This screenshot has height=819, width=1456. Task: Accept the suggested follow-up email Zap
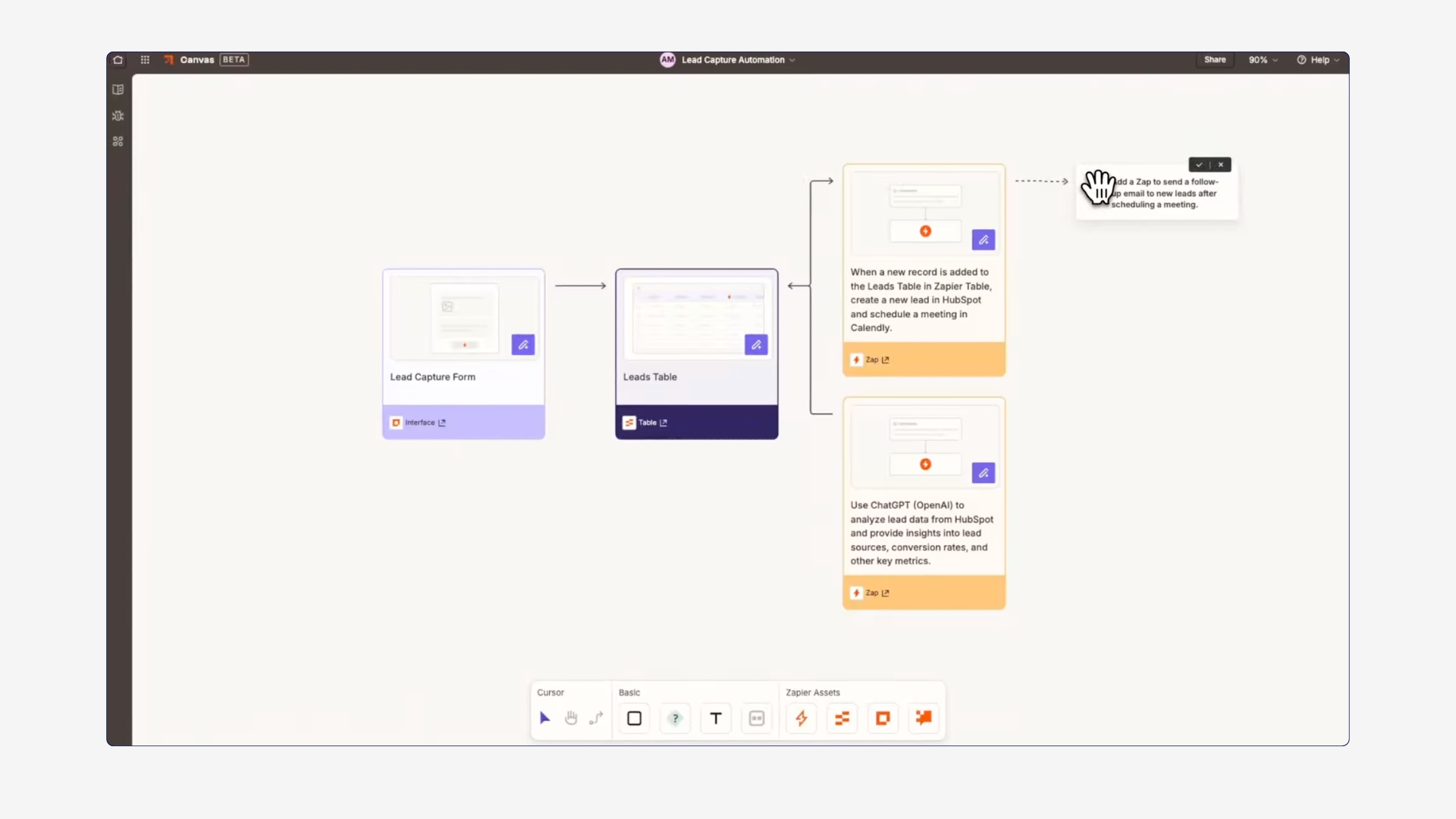tap(1199, 165)
